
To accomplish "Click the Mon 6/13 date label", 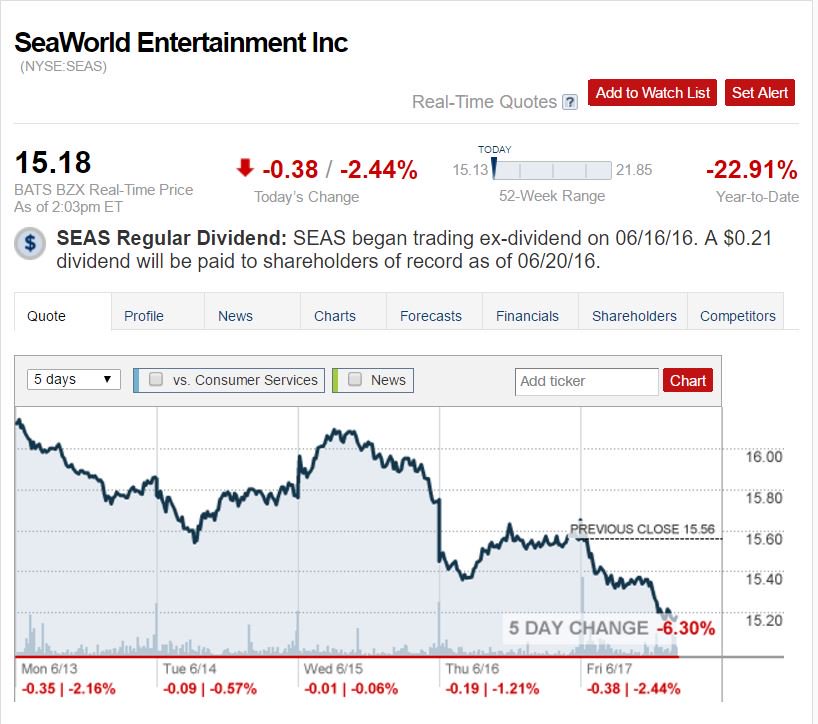I will tap(49, 668).
